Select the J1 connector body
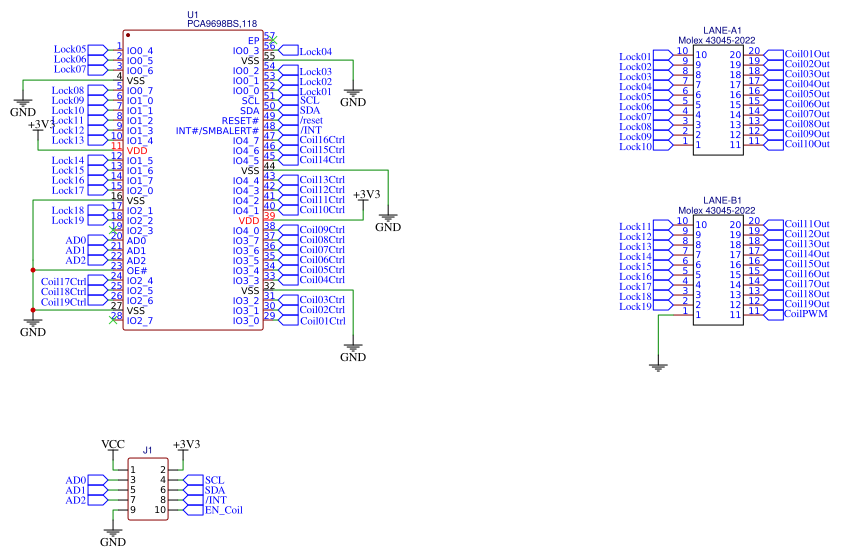Viewport: 841px width, 559px height. [x=148, y=489]
